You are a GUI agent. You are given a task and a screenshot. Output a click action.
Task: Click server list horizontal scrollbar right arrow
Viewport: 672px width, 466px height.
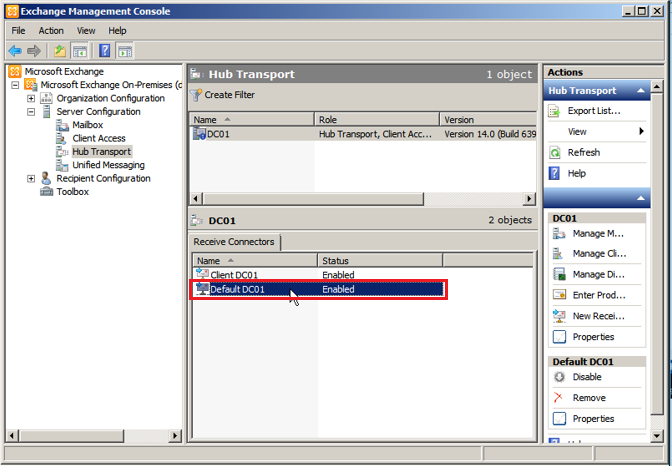click(529, 198)
